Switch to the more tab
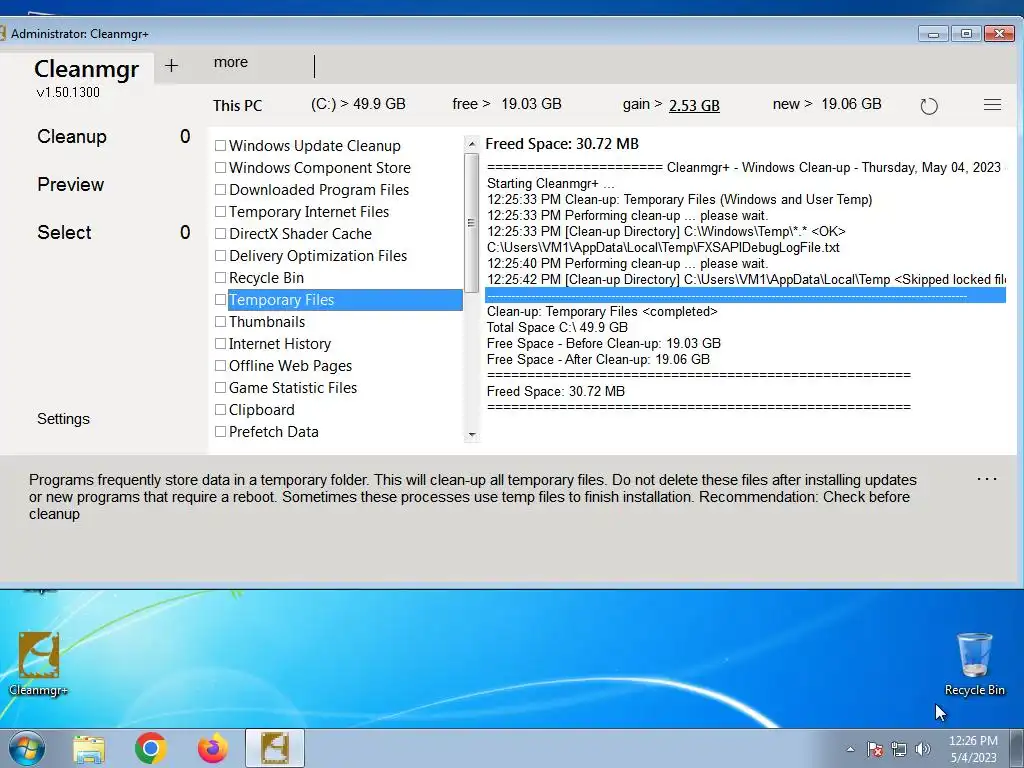 (231, 62)
